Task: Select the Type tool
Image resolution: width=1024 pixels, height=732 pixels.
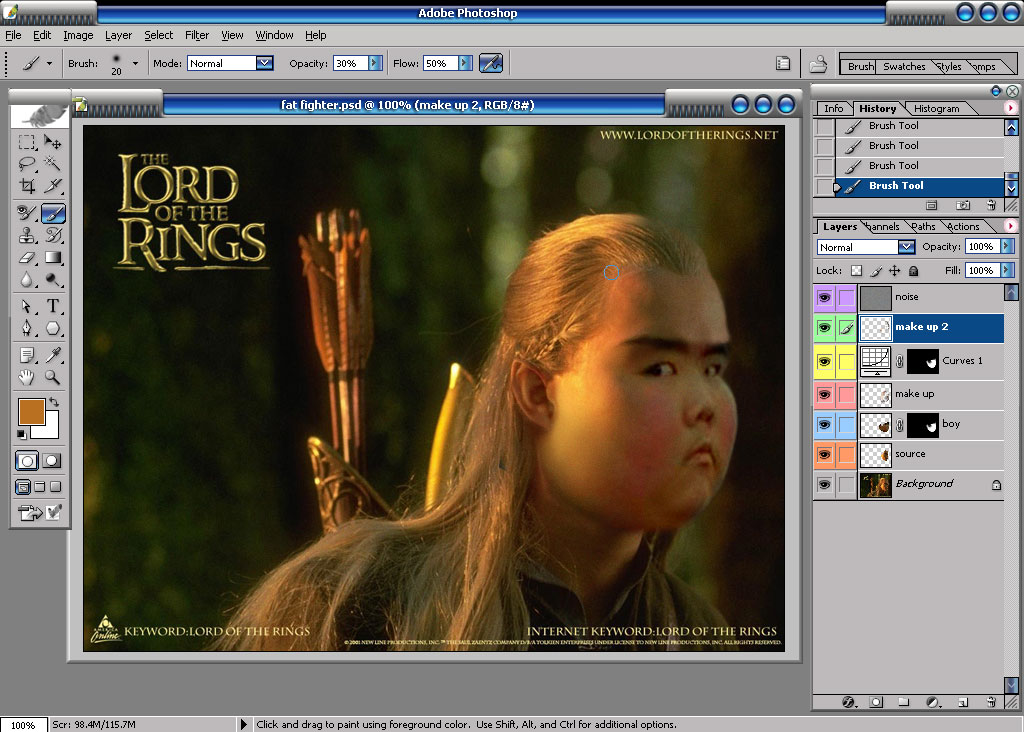Action: pos(53,306)
